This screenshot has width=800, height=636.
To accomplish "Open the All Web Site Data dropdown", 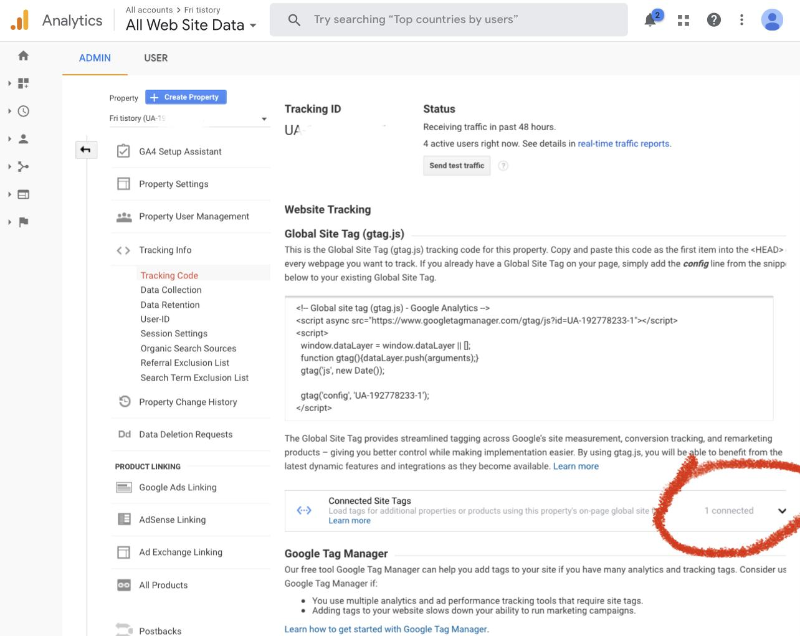I will (x=191, y=24).
